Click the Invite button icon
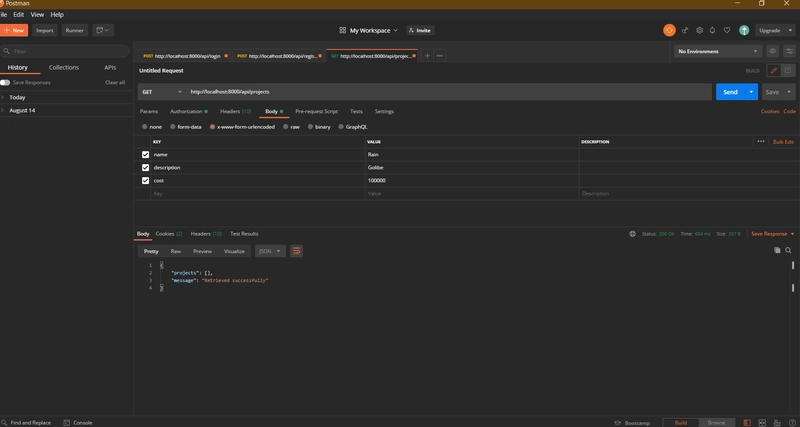This screenshot has width=800, height=427. 420,31
